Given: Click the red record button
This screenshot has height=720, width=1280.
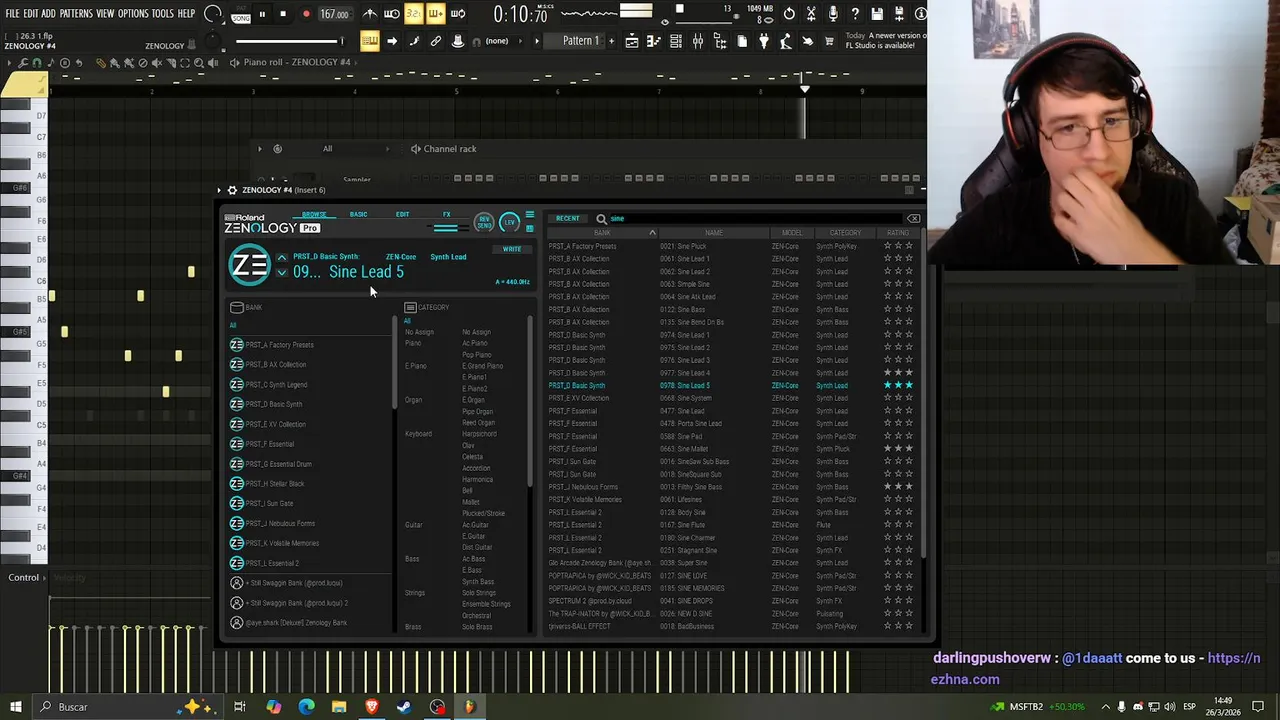Looking at the screenshot, I should [306, 14].
